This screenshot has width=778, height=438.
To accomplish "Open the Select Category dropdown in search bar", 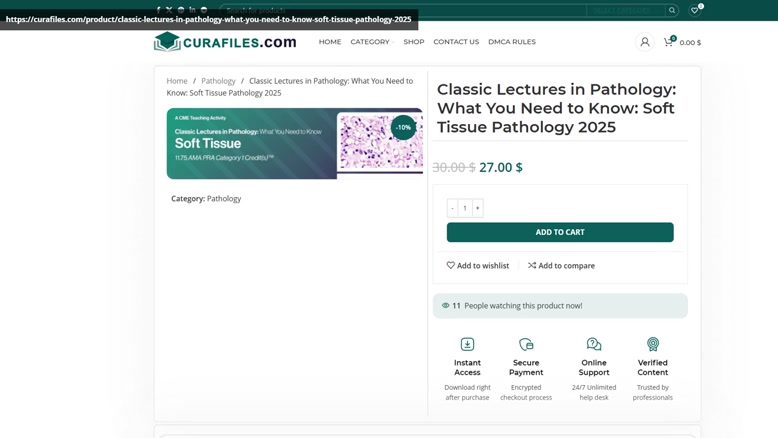I will coord(626,10).
